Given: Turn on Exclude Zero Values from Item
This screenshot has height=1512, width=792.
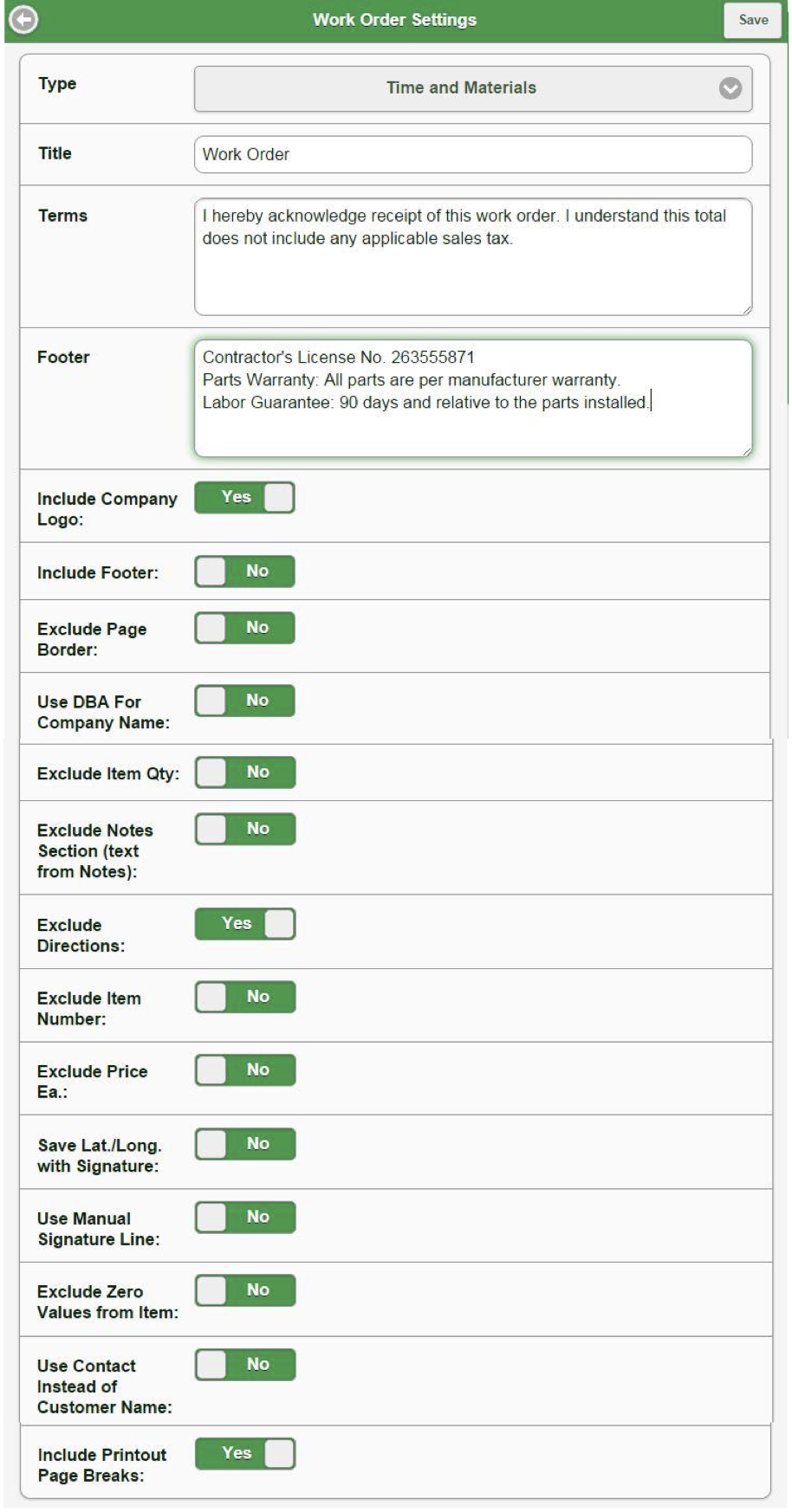Looking at the screenshot, I should click(245, 1289).
